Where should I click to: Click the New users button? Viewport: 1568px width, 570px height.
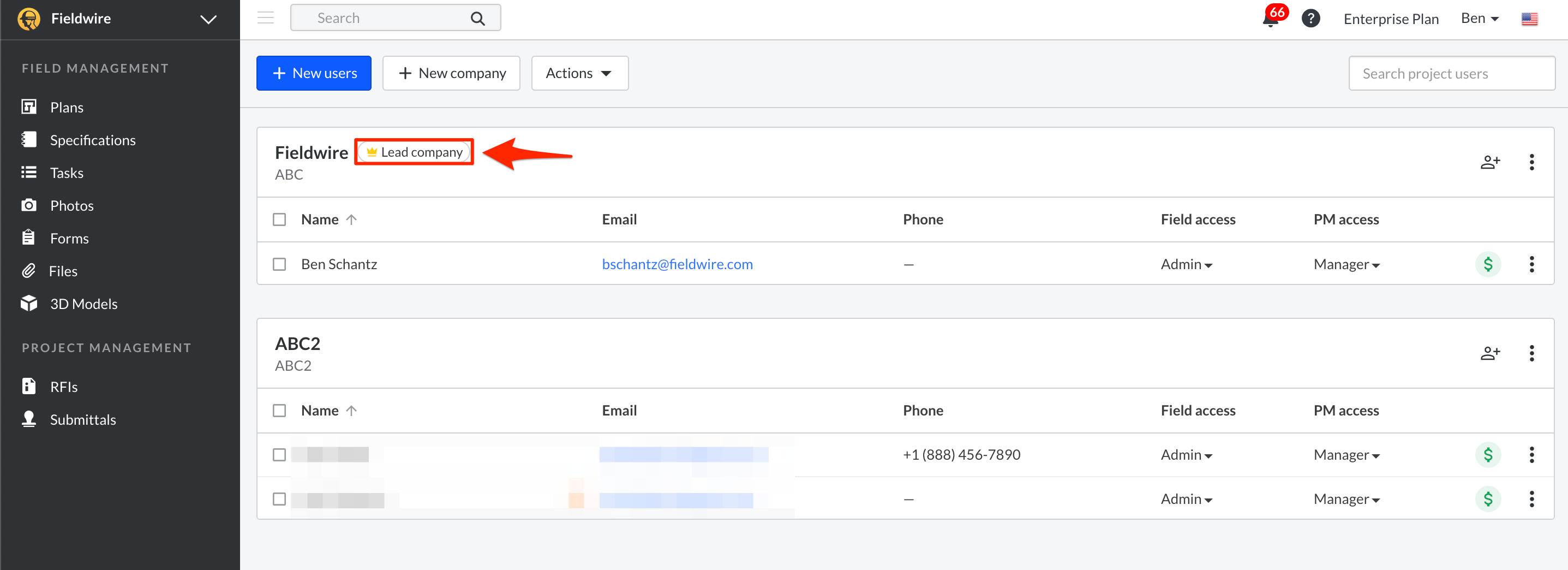[x=314, y=73]
